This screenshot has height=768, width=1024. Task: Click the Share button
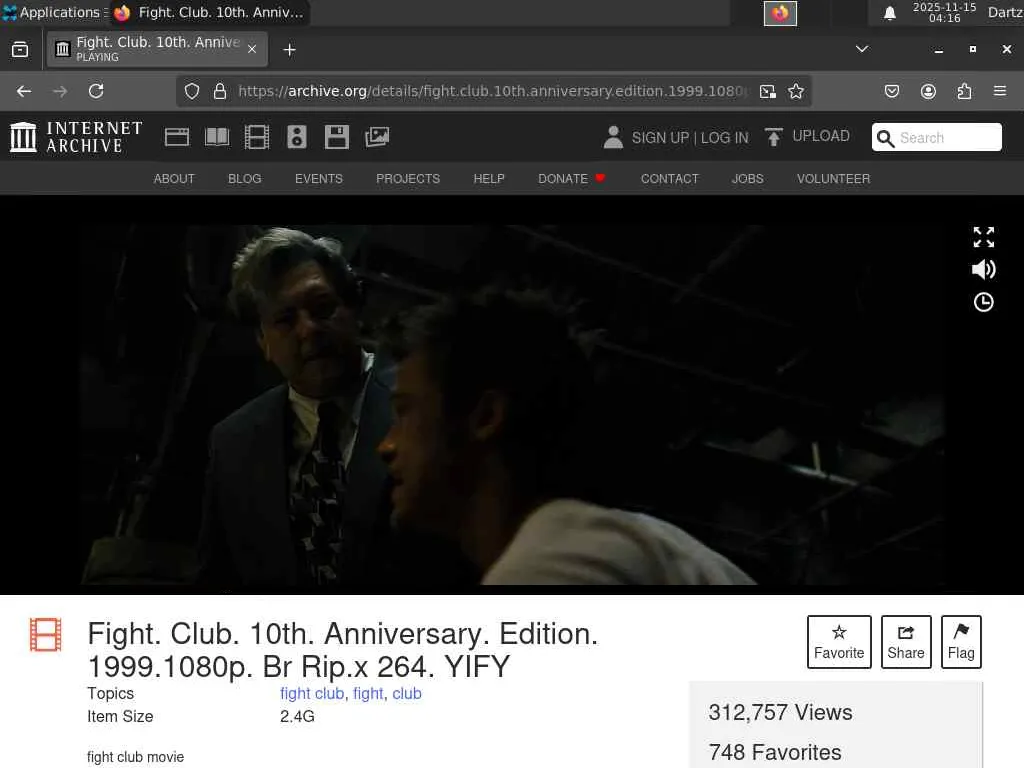click(906, 642)
